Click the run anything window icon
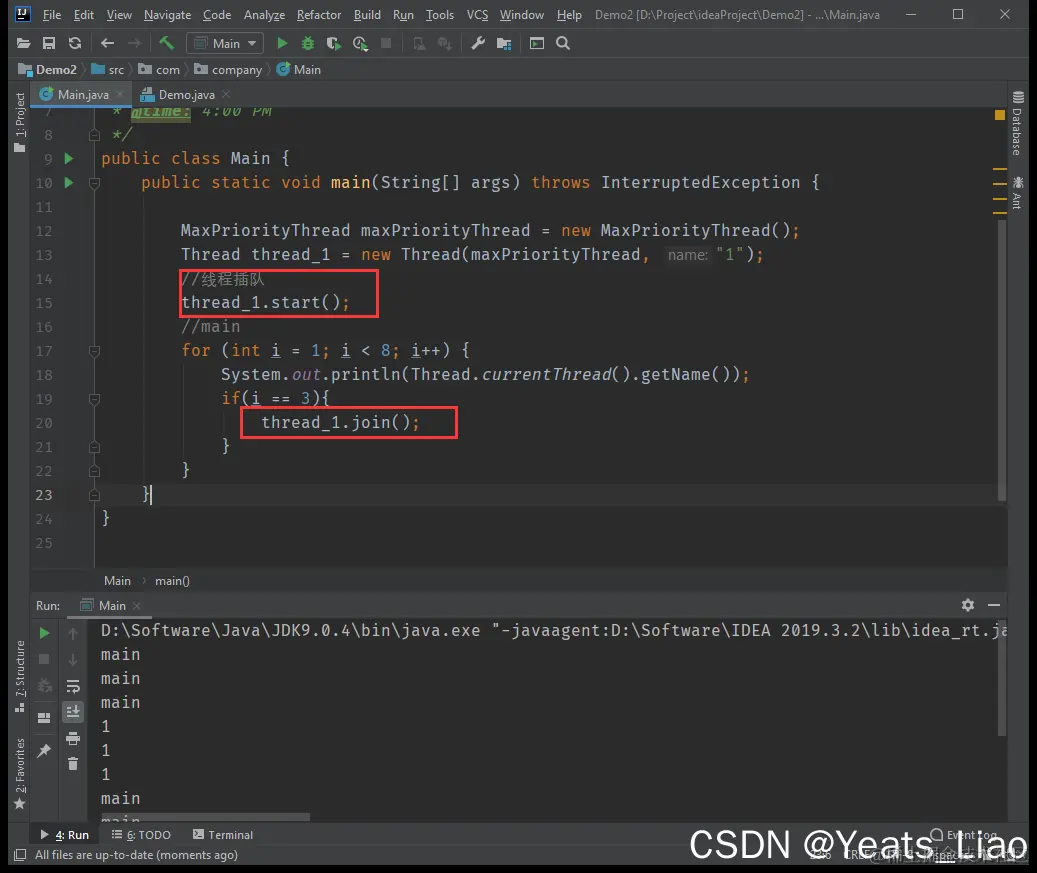The image size is (1037, 873). (x=537, y=44)
